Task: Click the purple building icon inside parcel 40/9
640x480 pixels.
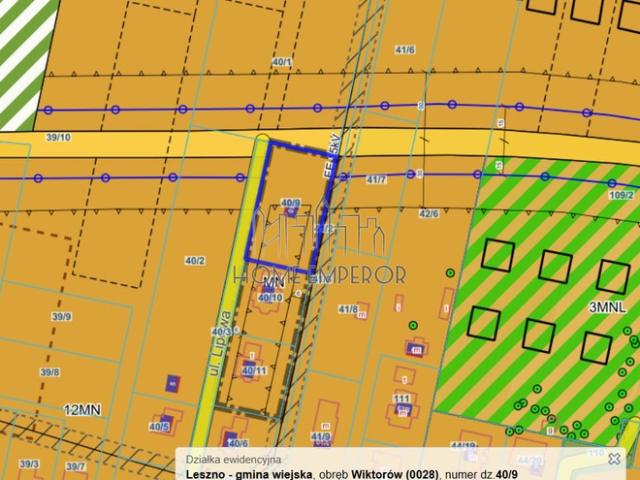Action: pyautogui.click(x=291, y=213)
